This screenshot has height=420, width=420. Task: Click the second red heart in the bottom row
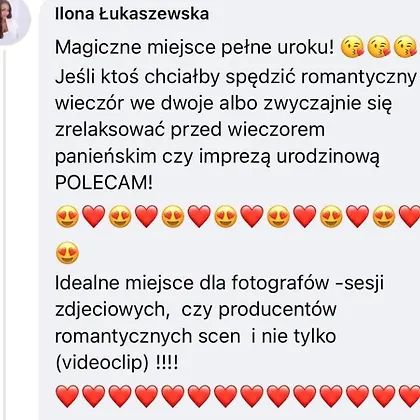(x=94, y=396)
